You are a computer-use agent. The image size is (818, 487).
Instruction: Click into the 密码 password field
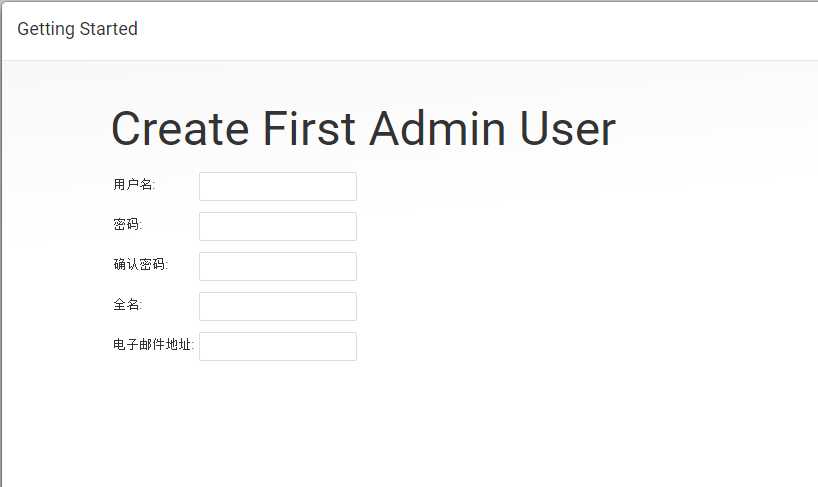point(278,226)
